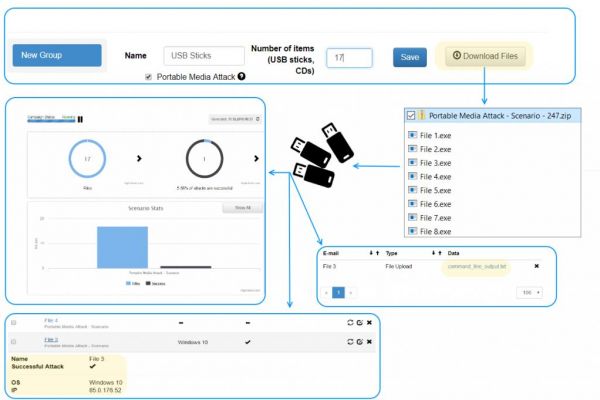Screen dimensions: 600x400
Task: Click the Name field containing USB Sticks
Action: tap(203, 57)
